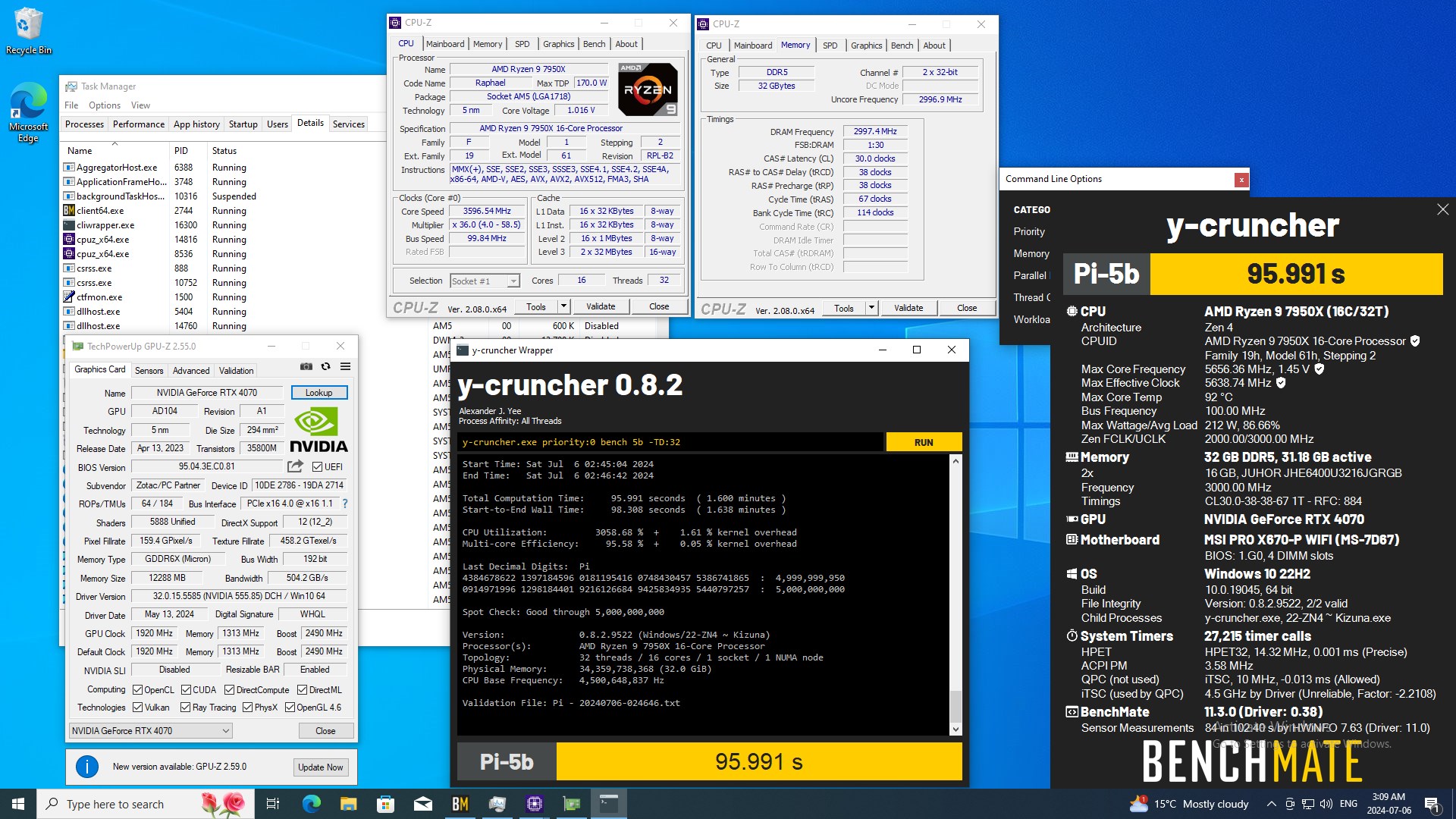Click Update Now in GPU-Z

[320, 767]
